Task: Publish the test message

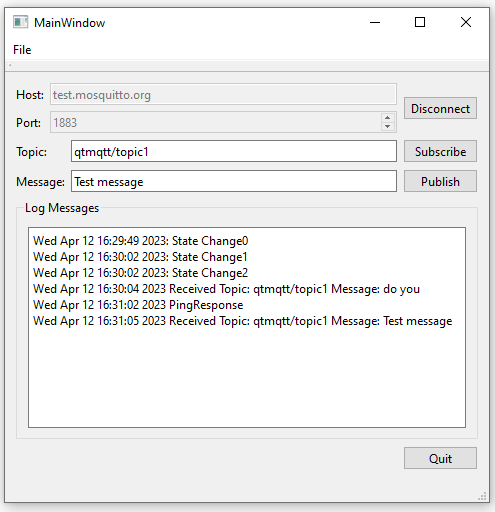Action: tap(440, 181)
